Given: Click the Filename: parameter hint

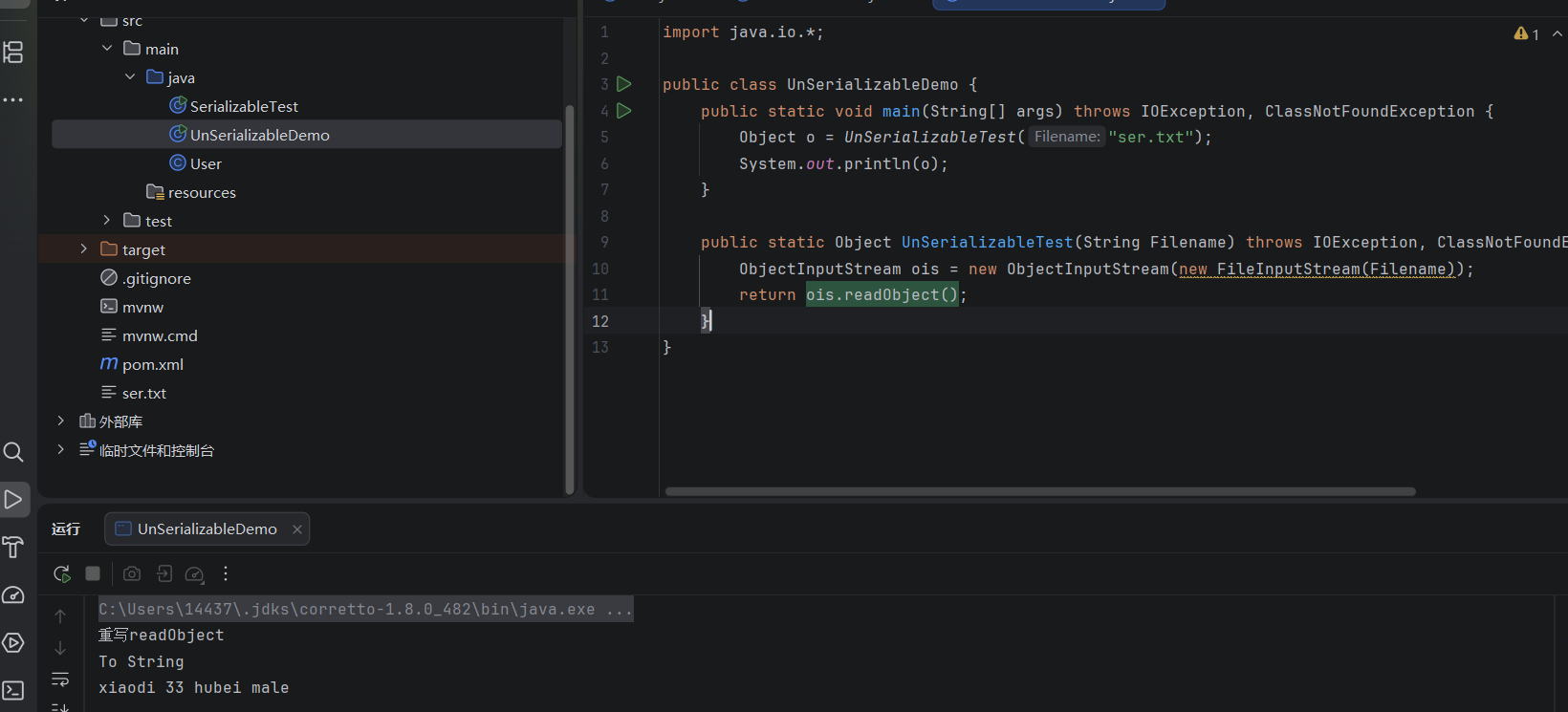Looking at the screenshot, I should 1067,137.
